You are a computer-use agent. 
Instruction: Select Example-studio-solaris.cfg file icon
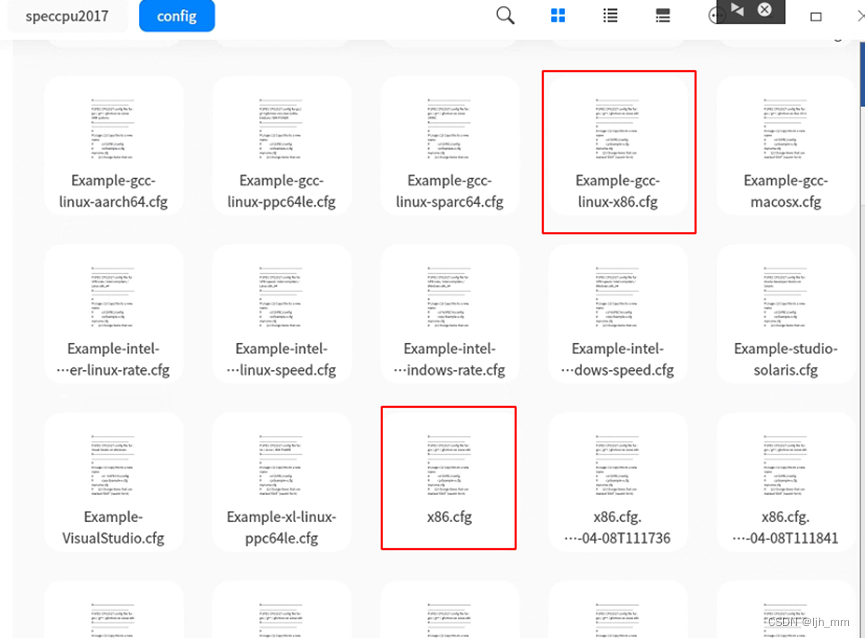tap(786, 298)
